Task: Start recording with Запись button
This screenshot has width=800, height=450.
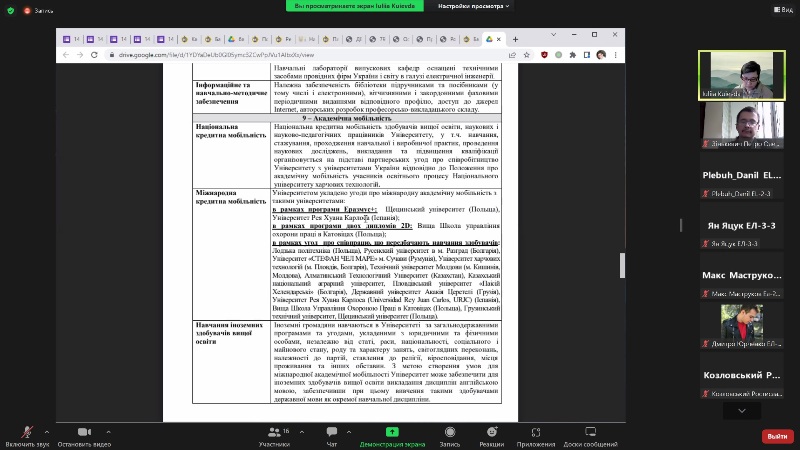Action: pos(450,435)
